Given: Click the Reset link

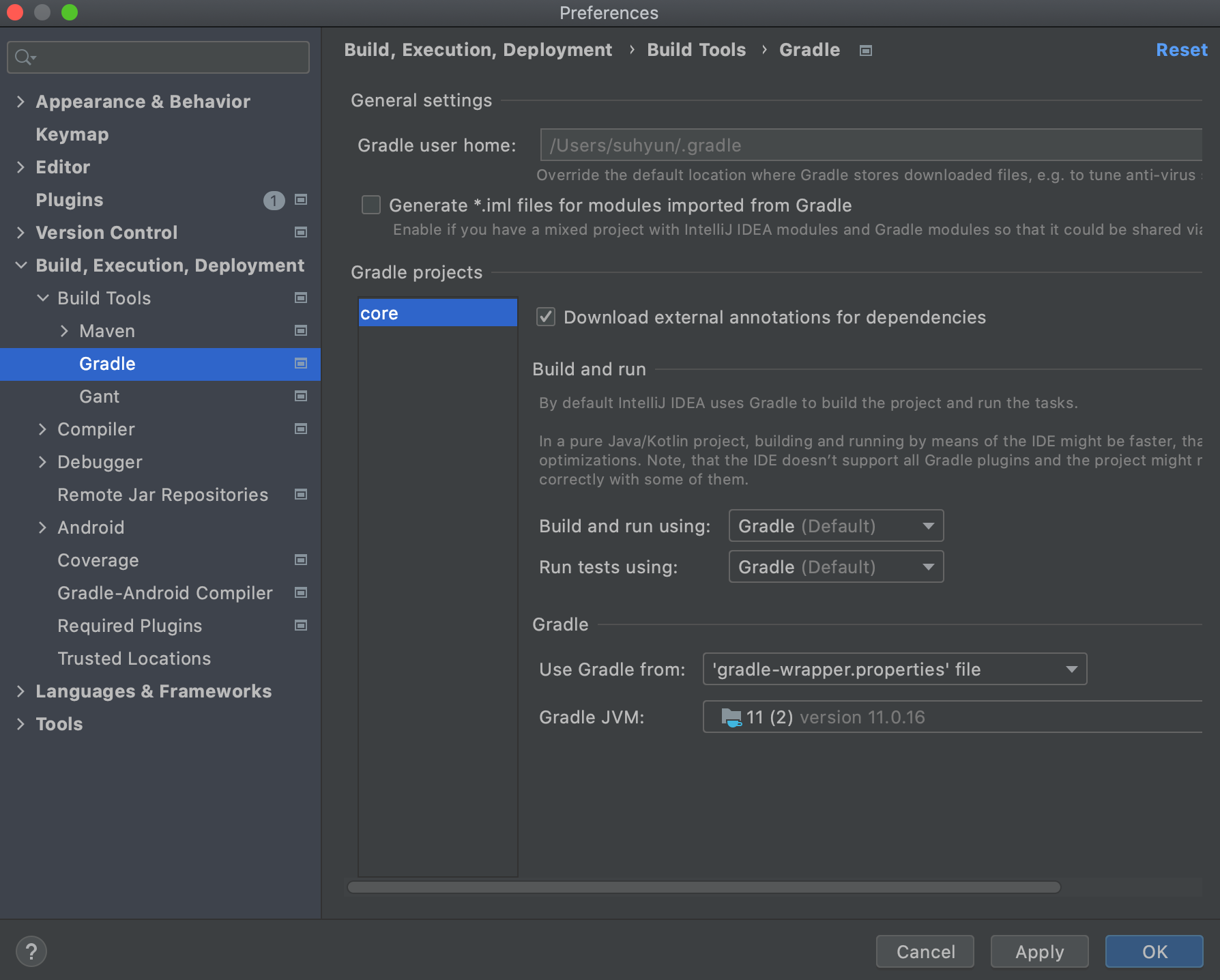Looking at the screenshot, I should click(x=1181, y=50).
